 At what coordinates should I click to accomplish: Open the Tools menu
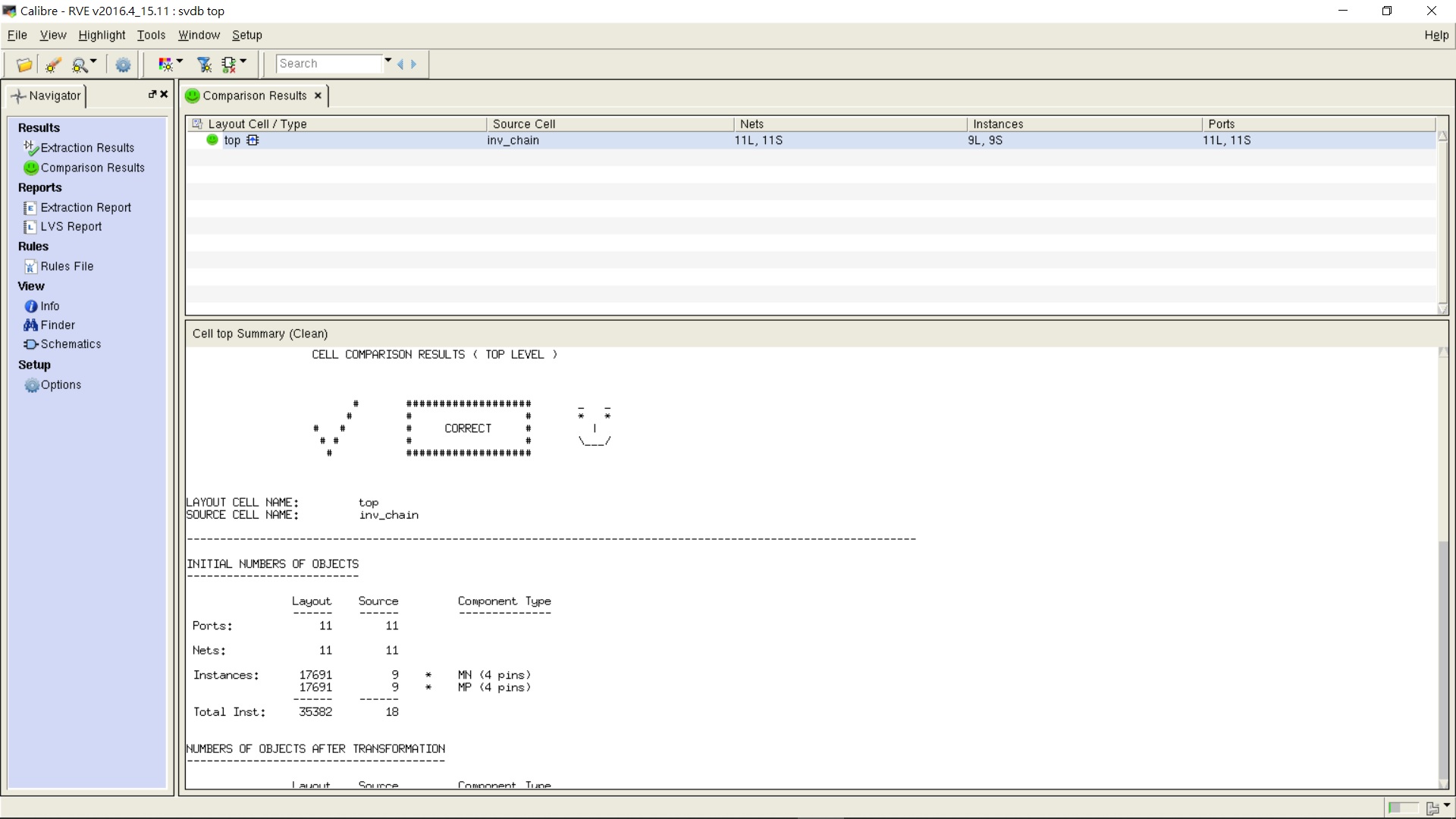(151, 35)
